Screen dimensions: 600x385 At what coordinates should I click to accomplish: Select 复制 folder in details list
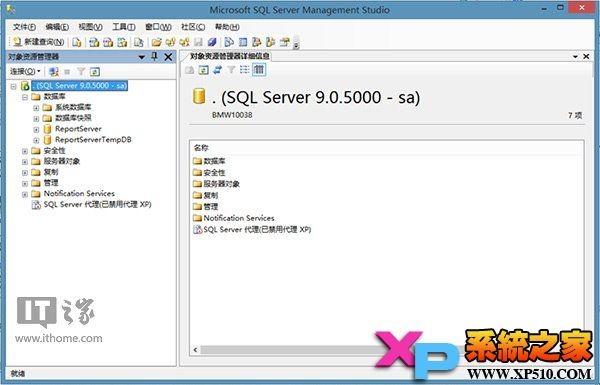coord(205,195)
